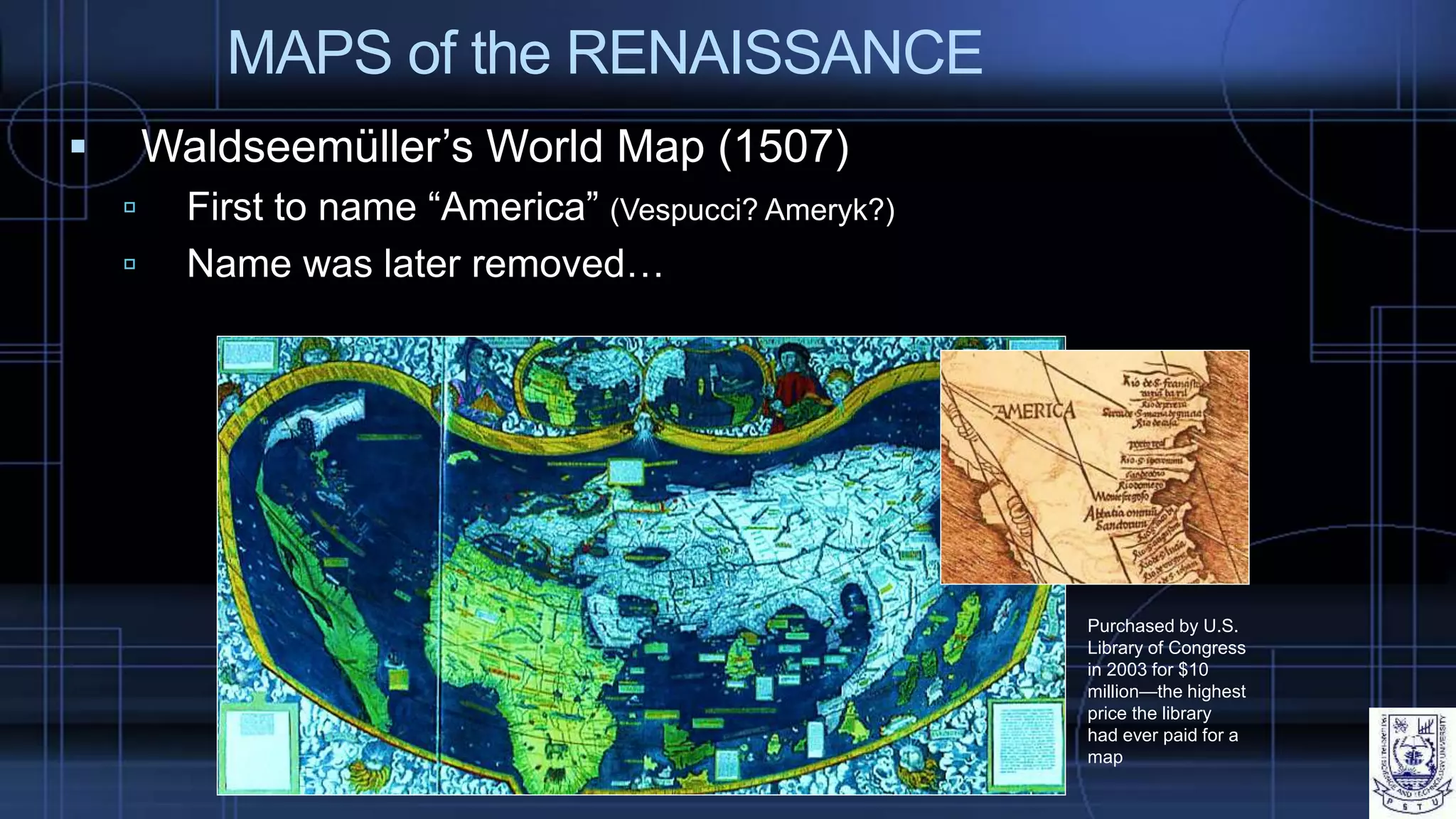Screen dimensions: 1456x819
Task: Click the hollow bullet before Name was later removed
Action: click(x=129, y=264)
